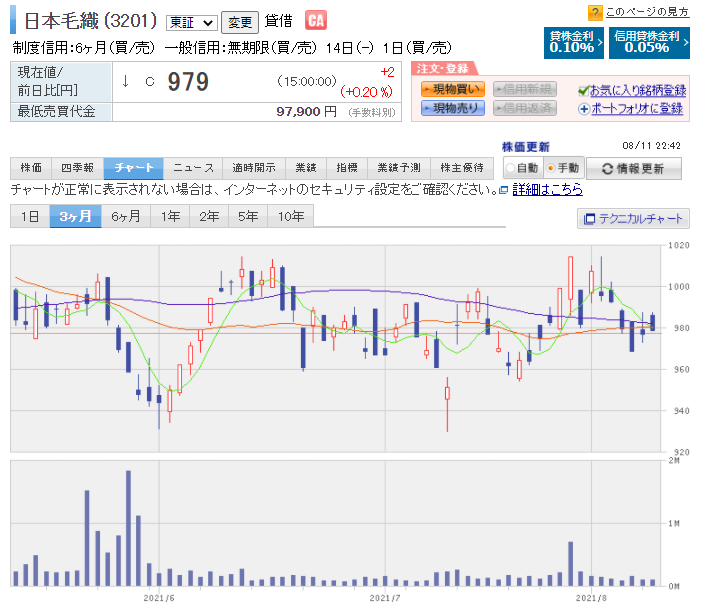Select 自動 price update radio

(510, 169)
